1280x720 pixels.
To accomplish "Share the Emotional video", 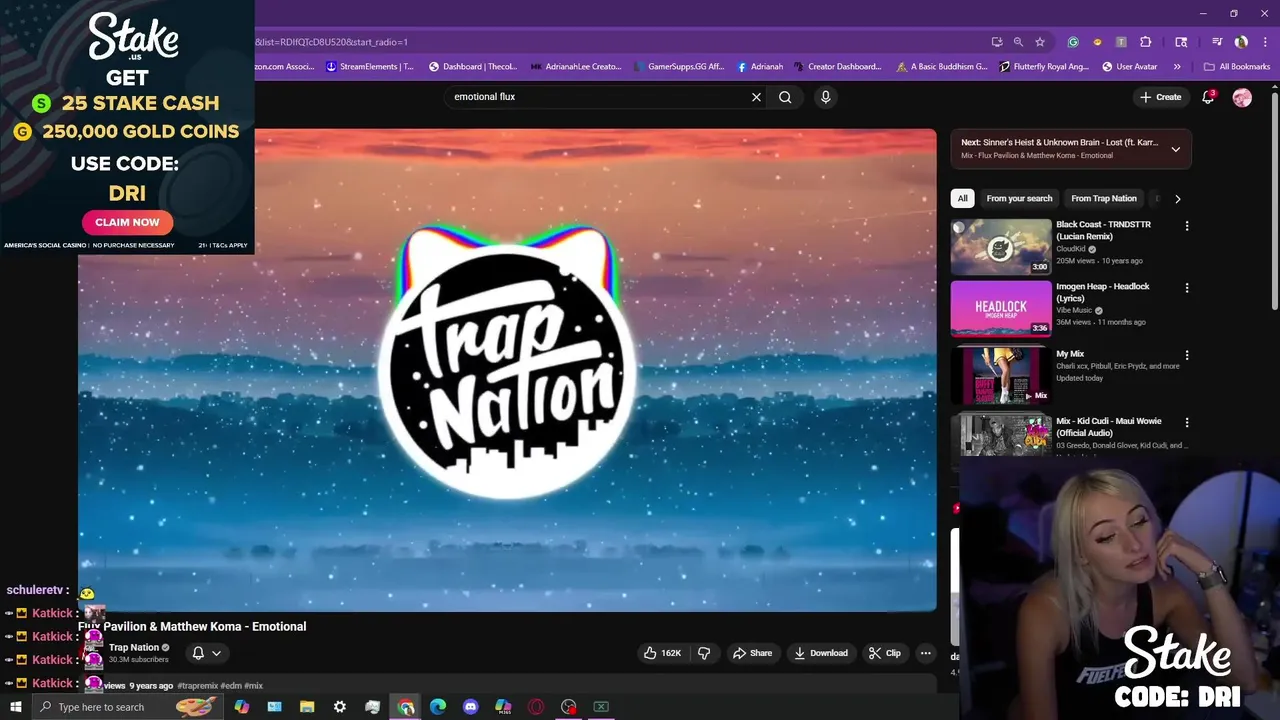I will [752, 653].
